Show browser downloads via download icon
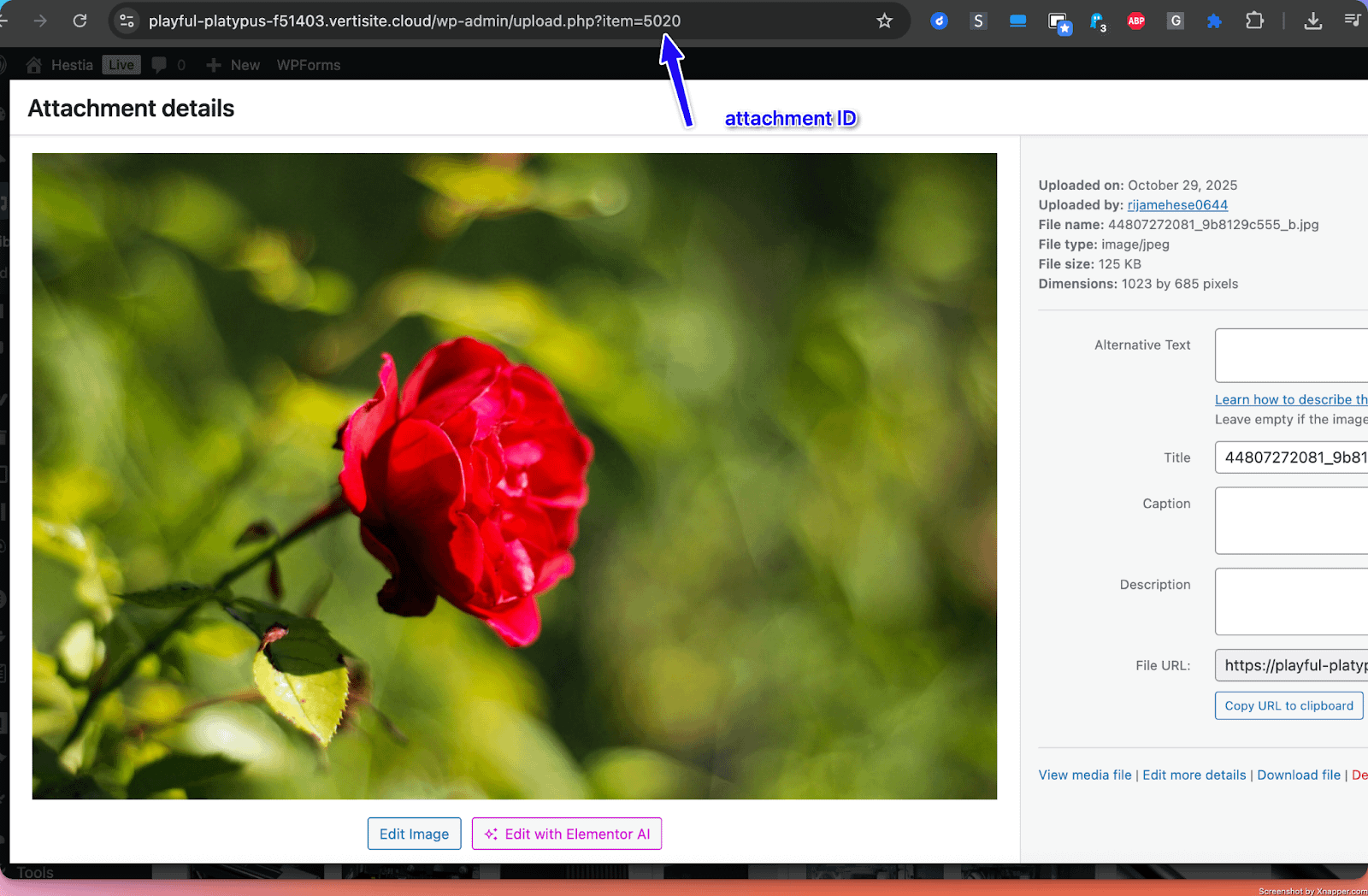The image size is (1368, 896). point(1312,21)
